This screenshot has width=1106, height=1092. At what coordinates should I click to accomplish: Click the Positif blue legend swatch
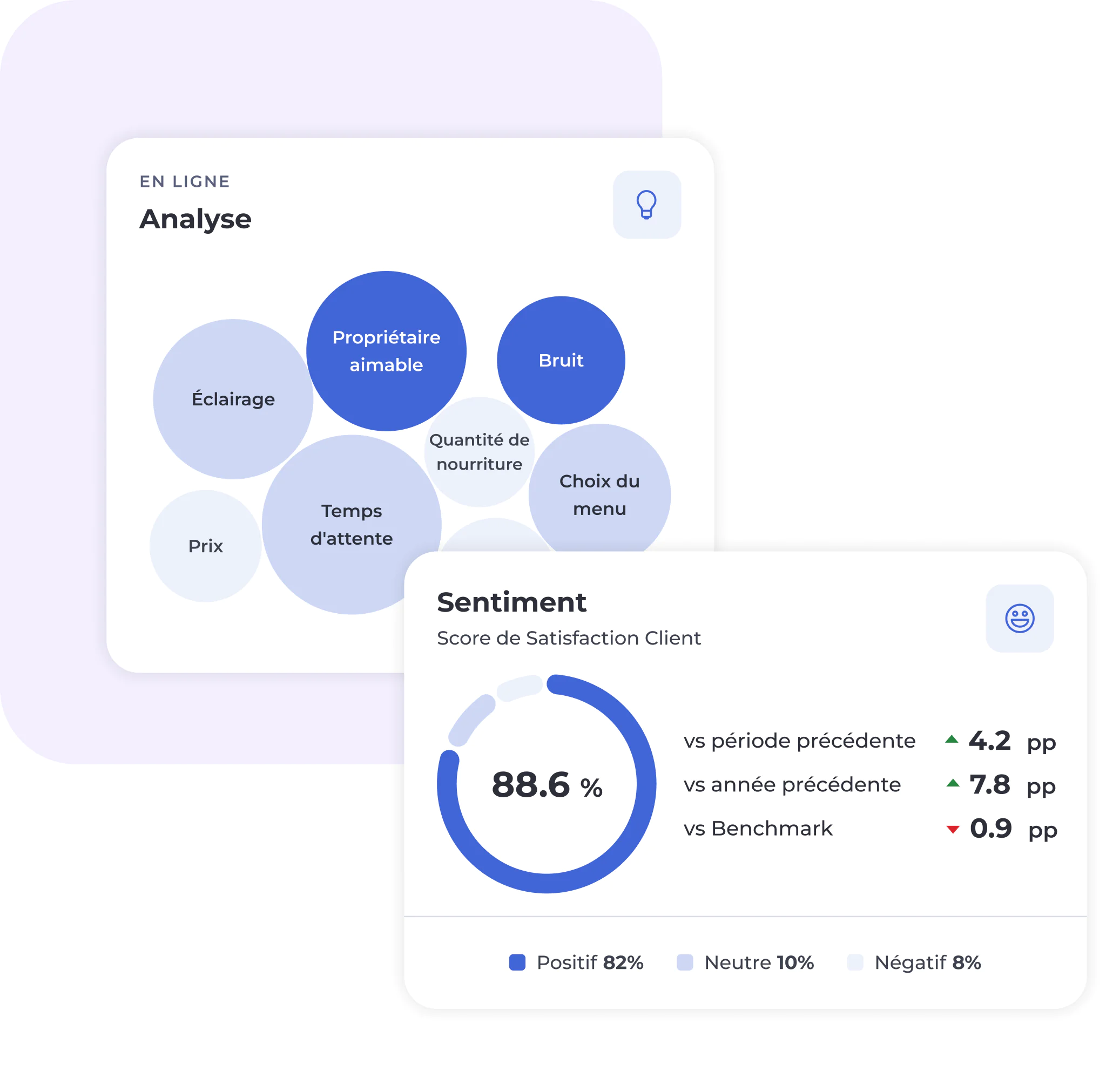[517, 962]
